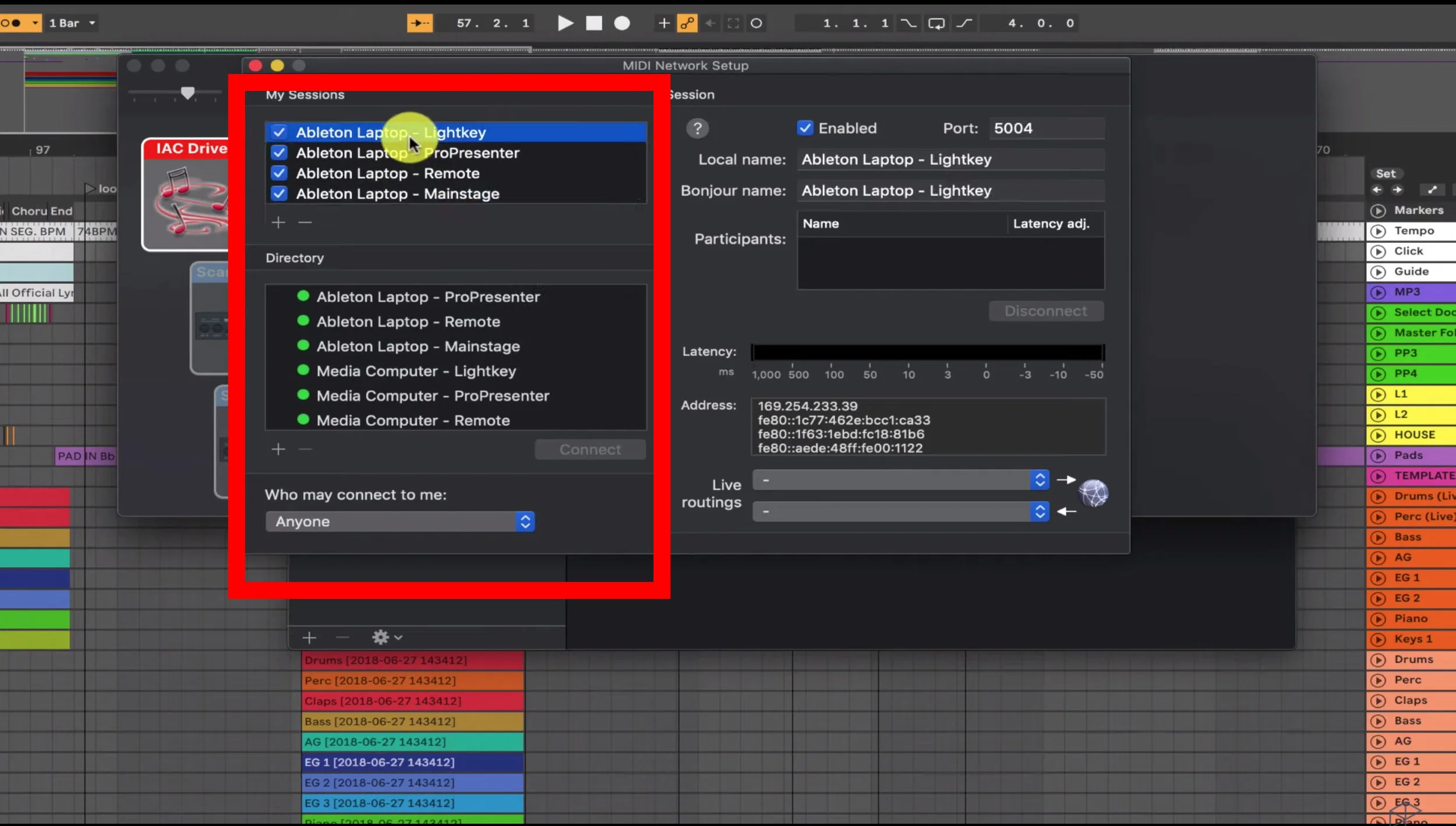Viewport: 1456px width, 826px height.
Task: Edit the Bonjour name field
Action: [950, 190]
